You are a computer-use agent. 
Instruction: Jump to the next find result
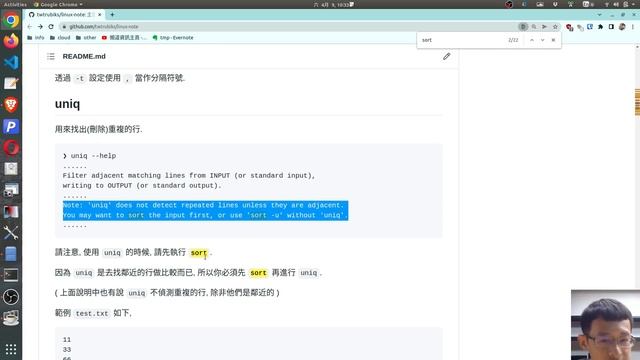coord(542,40)
